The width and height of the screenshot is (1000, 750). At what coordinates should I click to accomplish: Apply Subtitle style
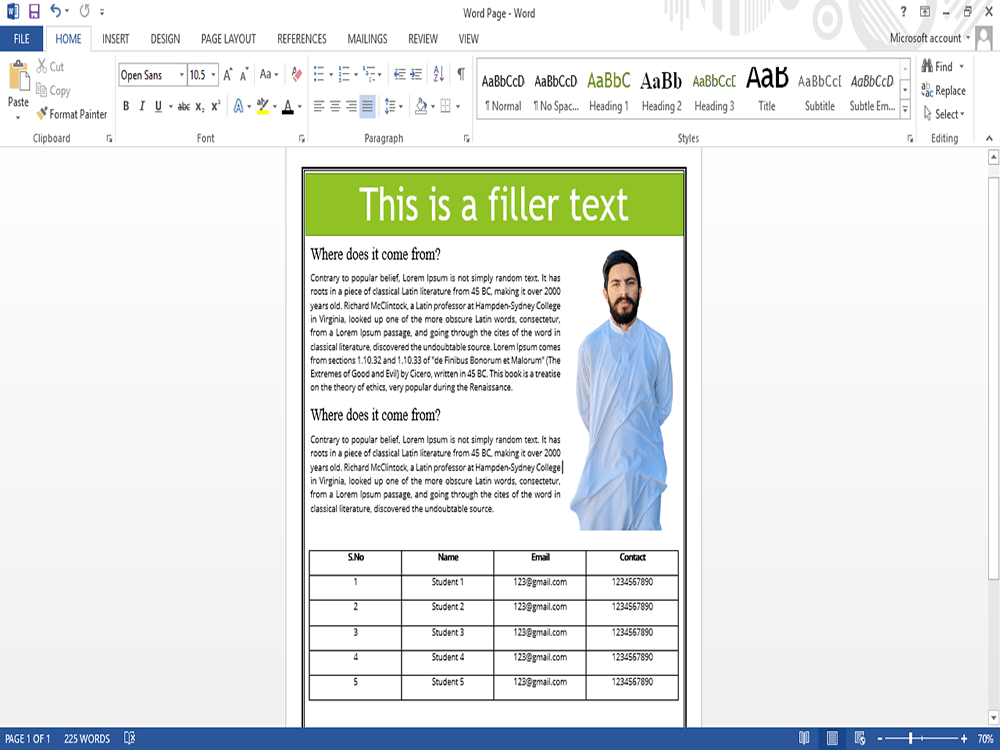820,91
